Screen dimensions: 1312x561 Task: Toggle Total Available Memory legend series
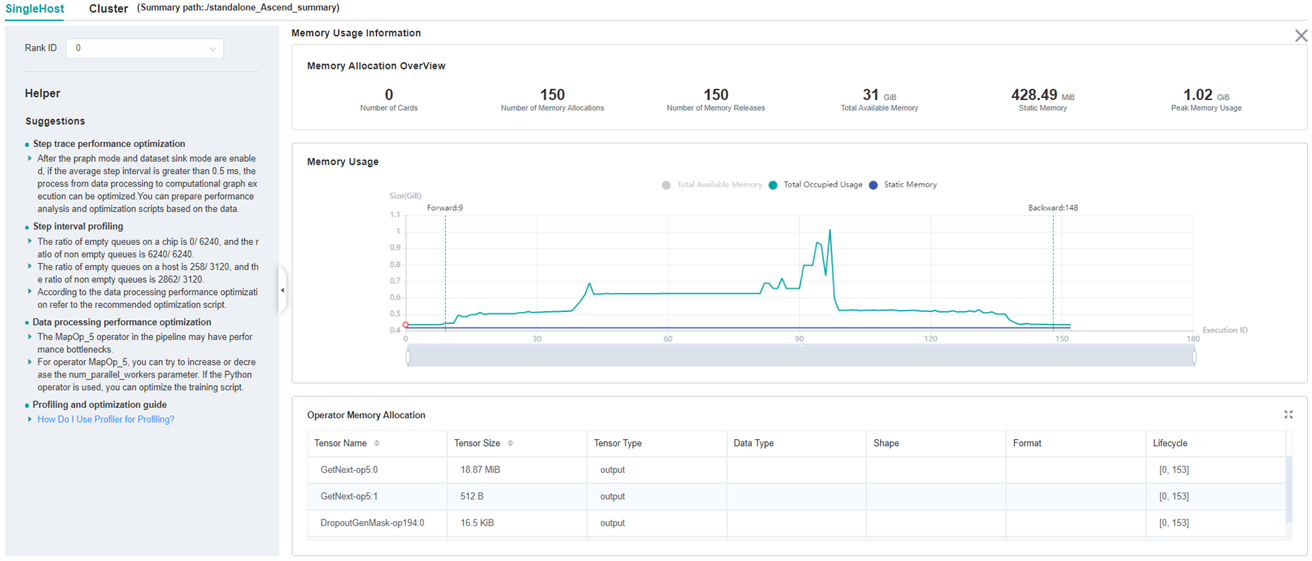coord(712,185)
